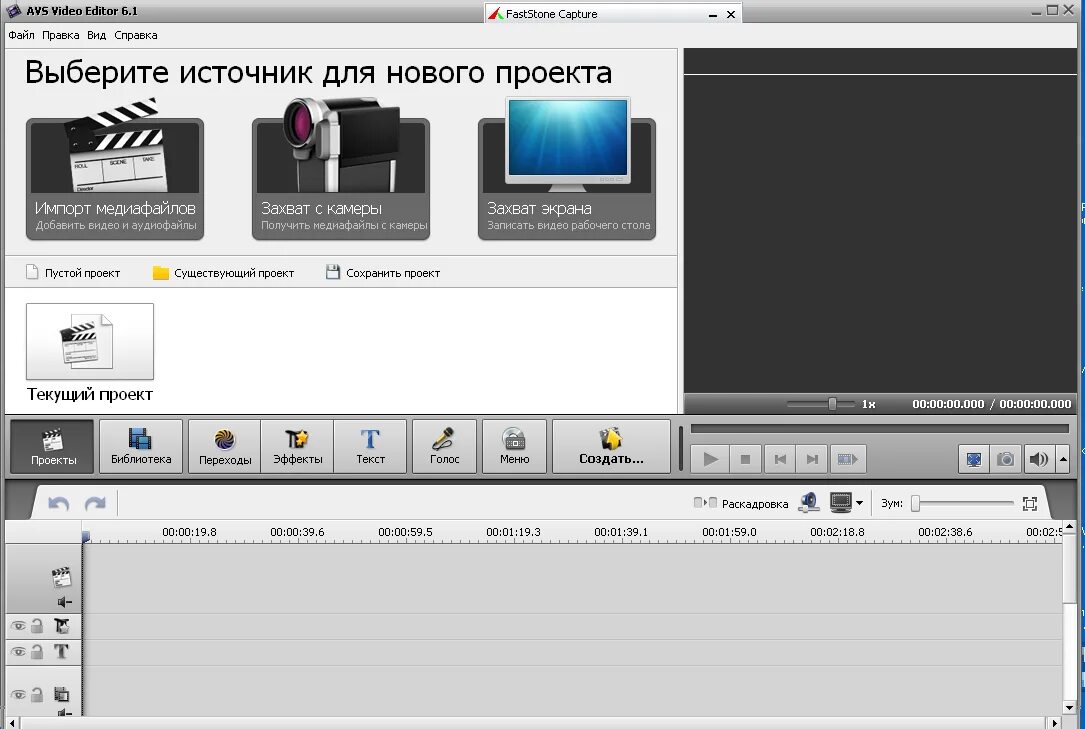This screenshot has height=729, width=1085.
Task: Toggle visibility of the video effects track
Action: [19, 626]
